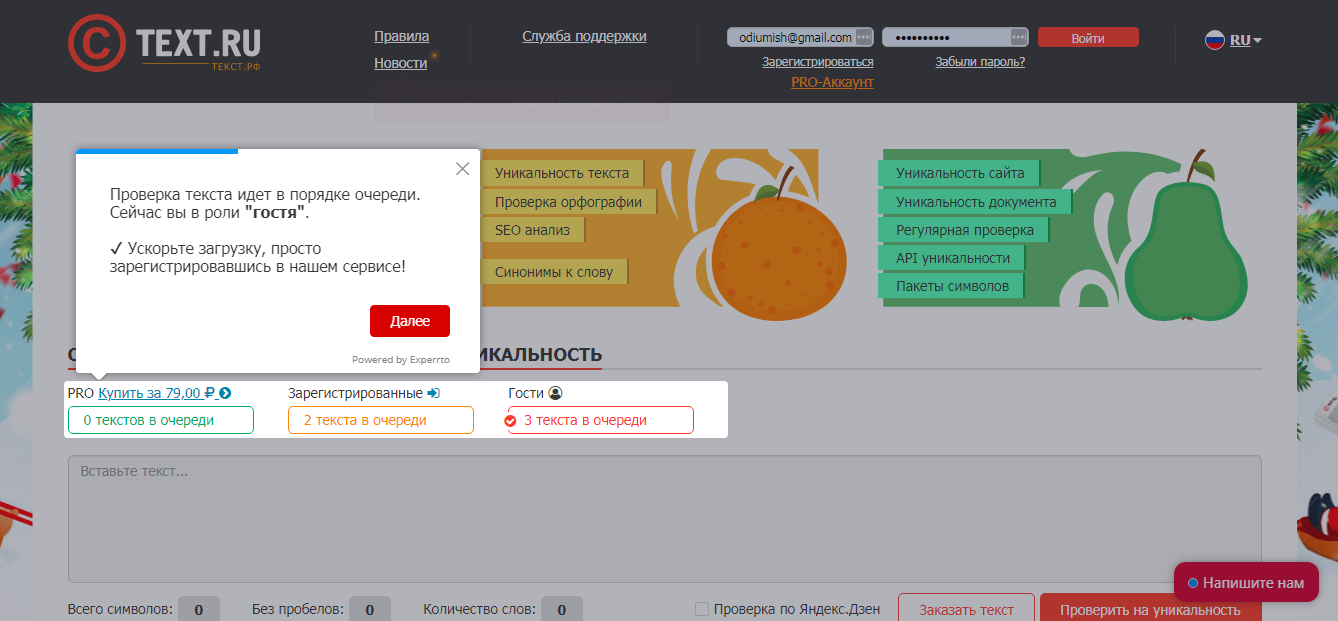1338x621 pixels.
Task: Click the Russian flag icon
Action: pos(1215,40)
